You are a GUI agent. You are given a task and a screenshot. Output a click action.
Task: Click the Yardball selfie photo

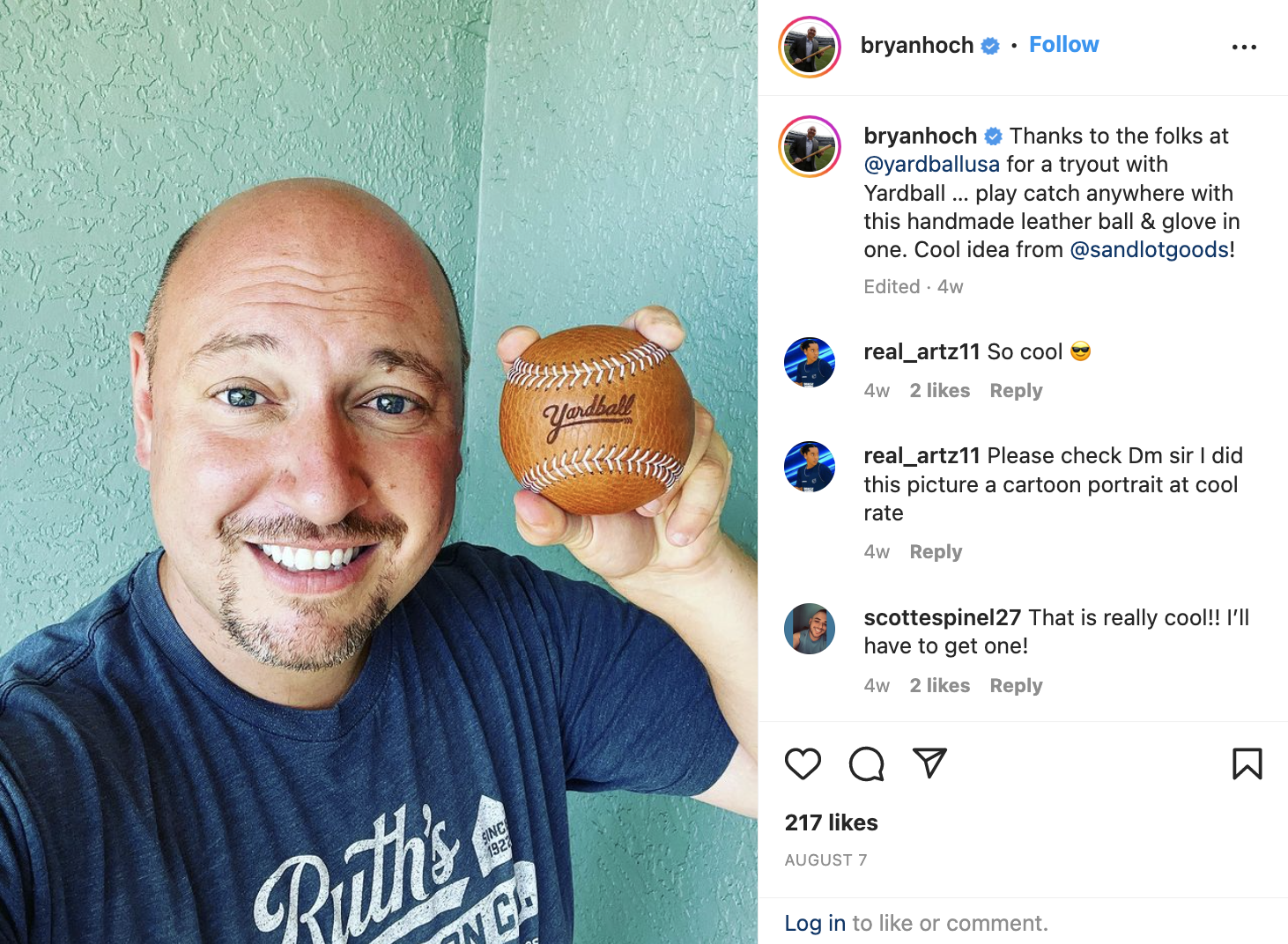coord(379,472)
